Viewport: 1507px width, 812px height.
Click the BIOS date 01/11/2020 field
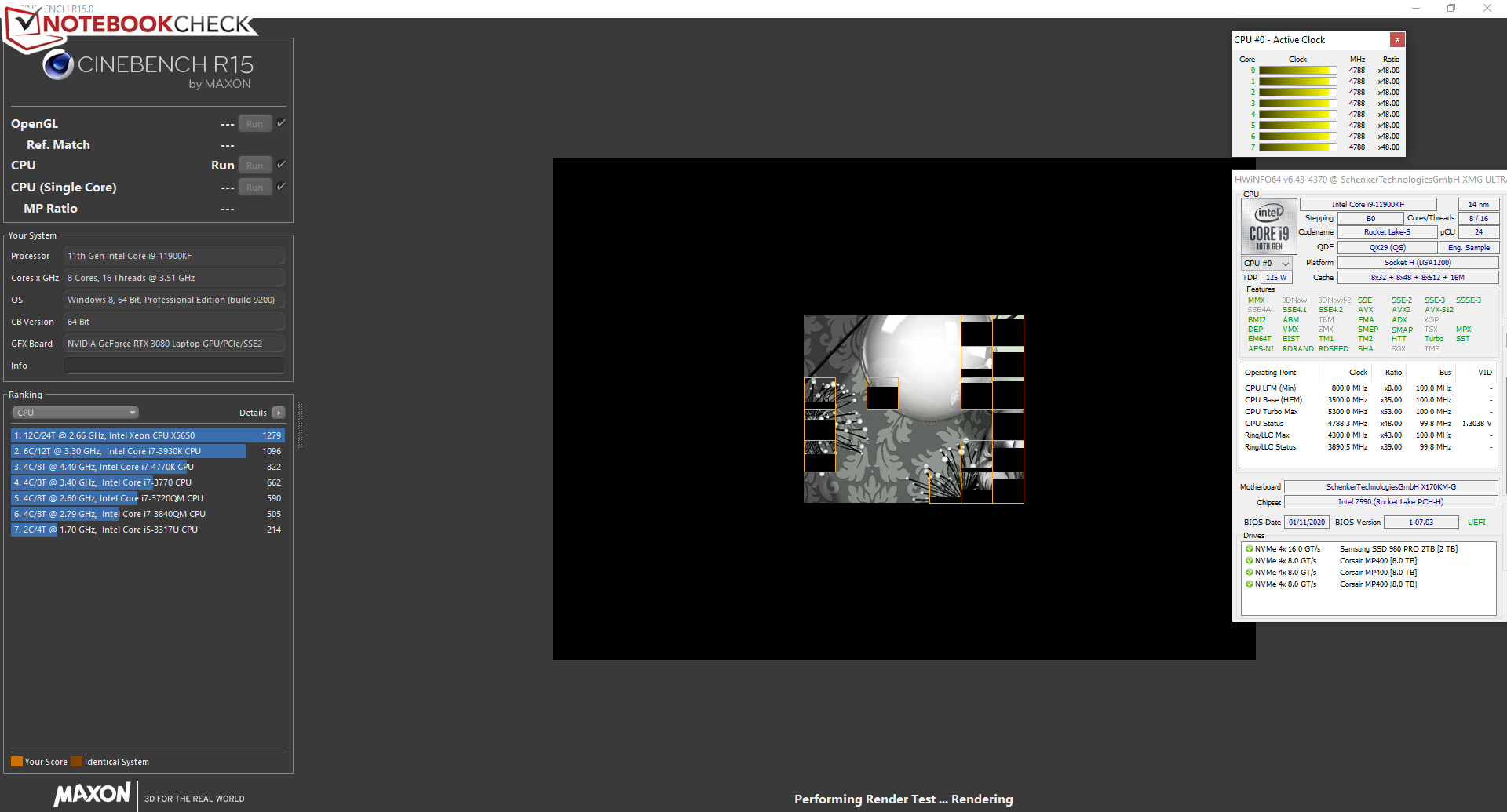pyautogui.click(x=1307, y=523)
